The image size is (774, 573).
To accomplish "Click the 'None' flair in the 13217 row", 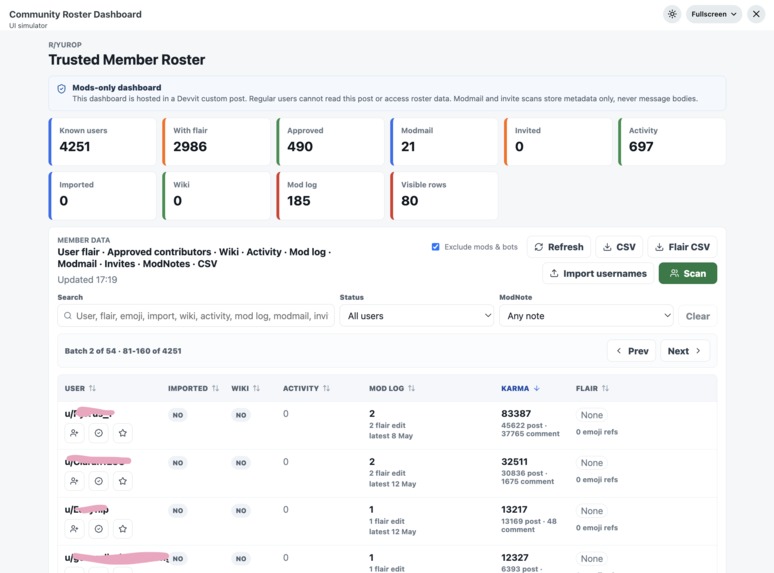I will tap(591, 511).
